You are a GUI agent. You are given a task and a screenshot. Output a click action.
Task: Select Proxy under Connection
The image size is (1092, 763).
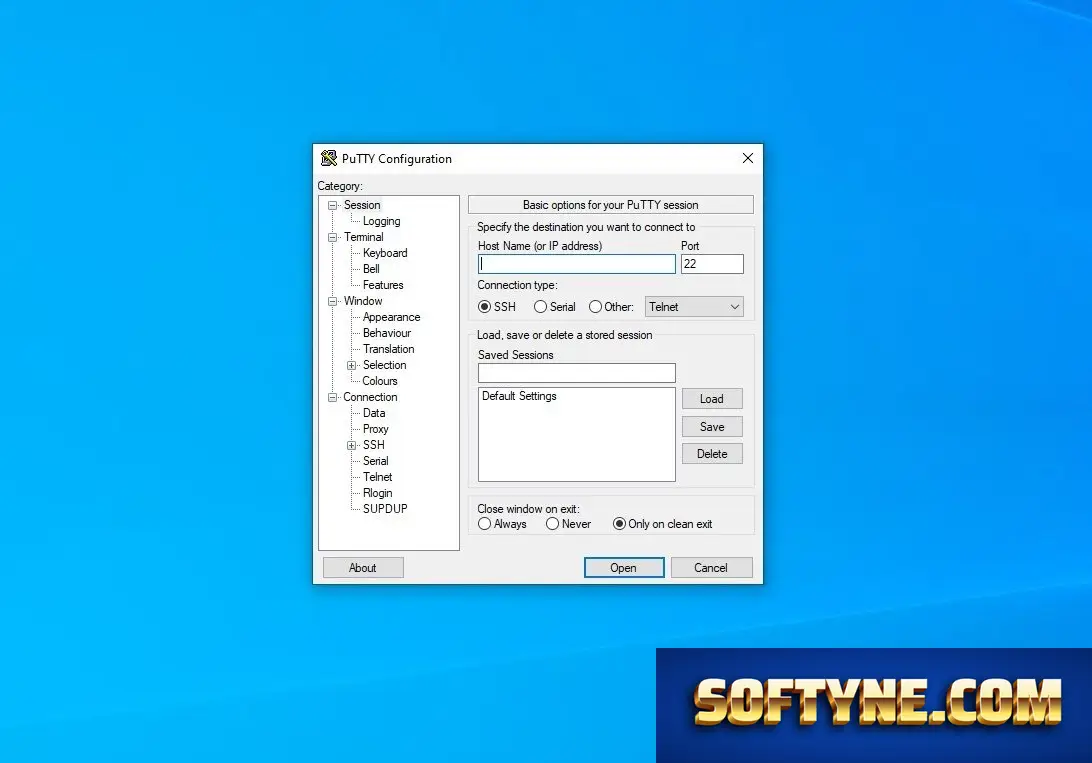375,430
